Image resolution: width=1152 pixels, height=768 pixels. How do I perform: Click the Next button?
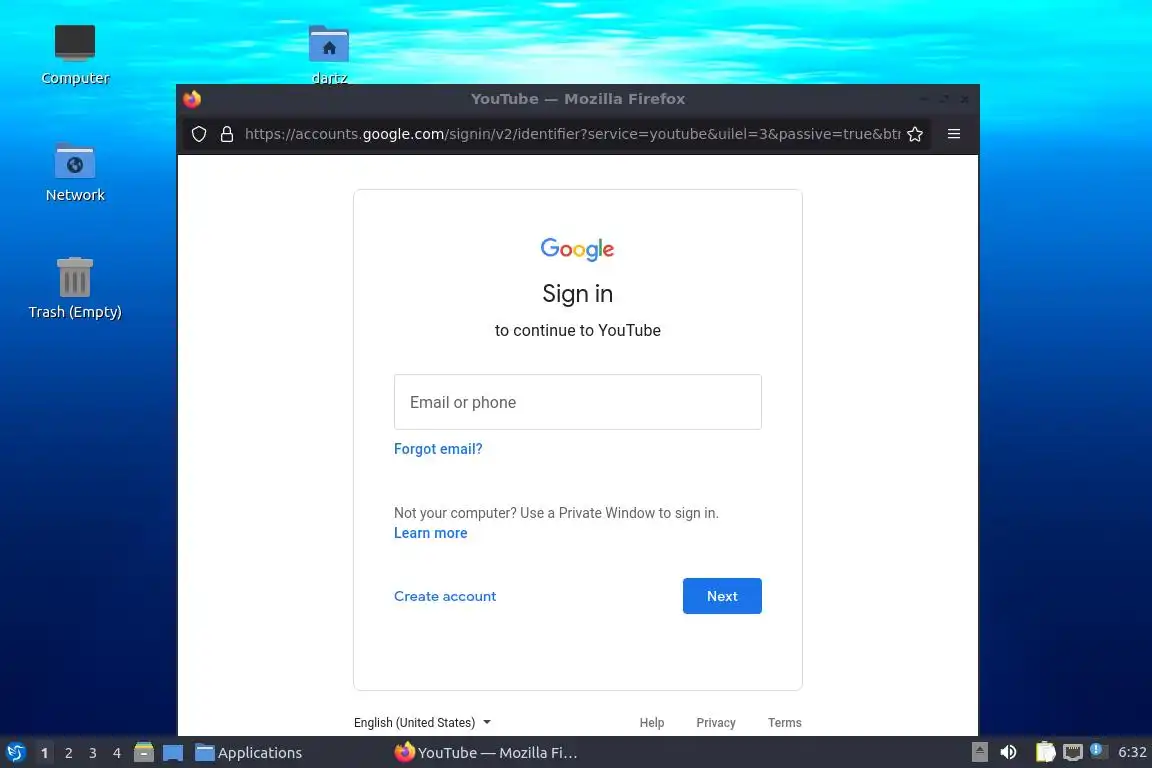(x=722, y=596)
